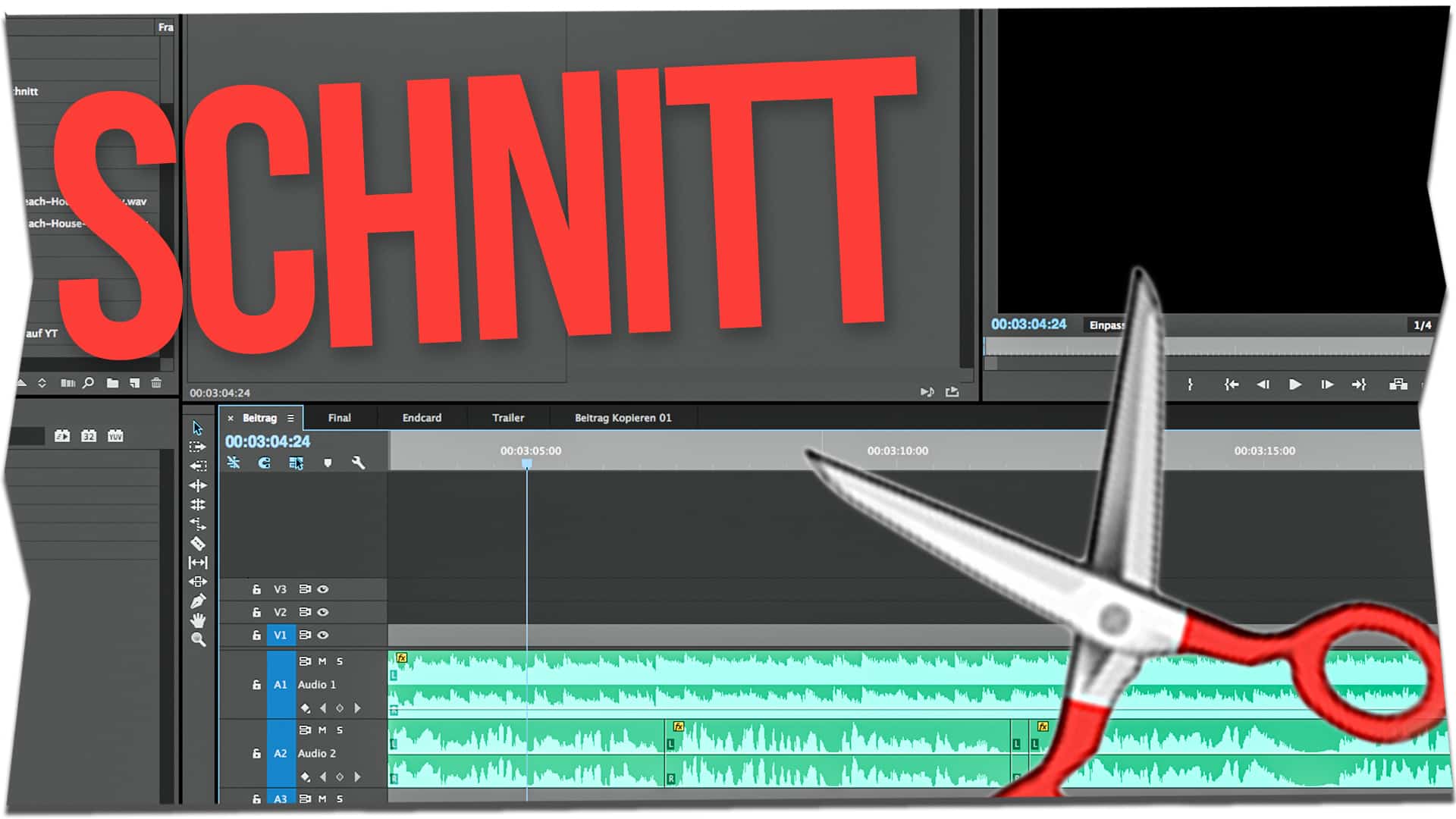Solo the Audio 2 track
The height and width of the screenshot is (819, 1456).
point(340,730)
